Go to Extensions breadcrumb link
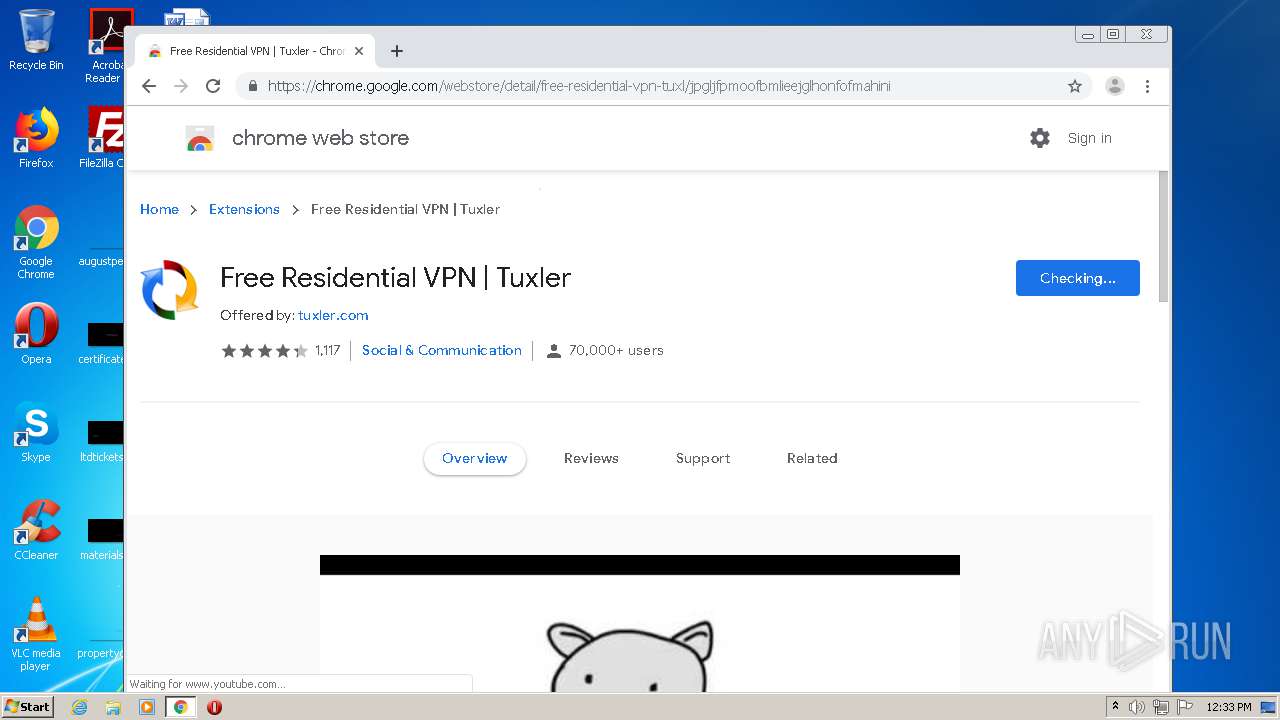Image resolution: width=1280 pixels, height=720 pixels. (244, 209)
